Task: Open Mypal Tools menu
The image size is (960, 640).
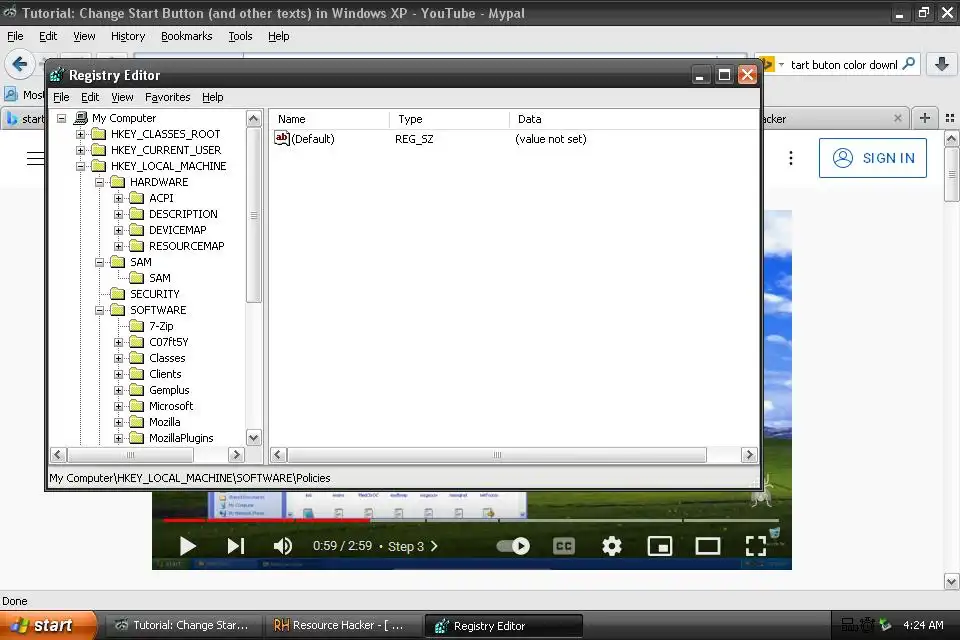Action: (240, 36)
